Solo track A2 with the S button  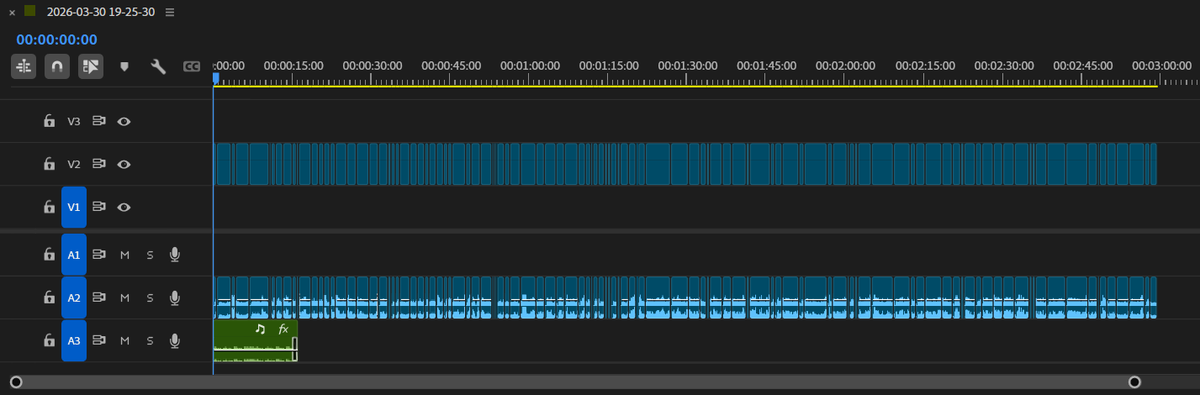pyautogui.click(x=150, y=297)
